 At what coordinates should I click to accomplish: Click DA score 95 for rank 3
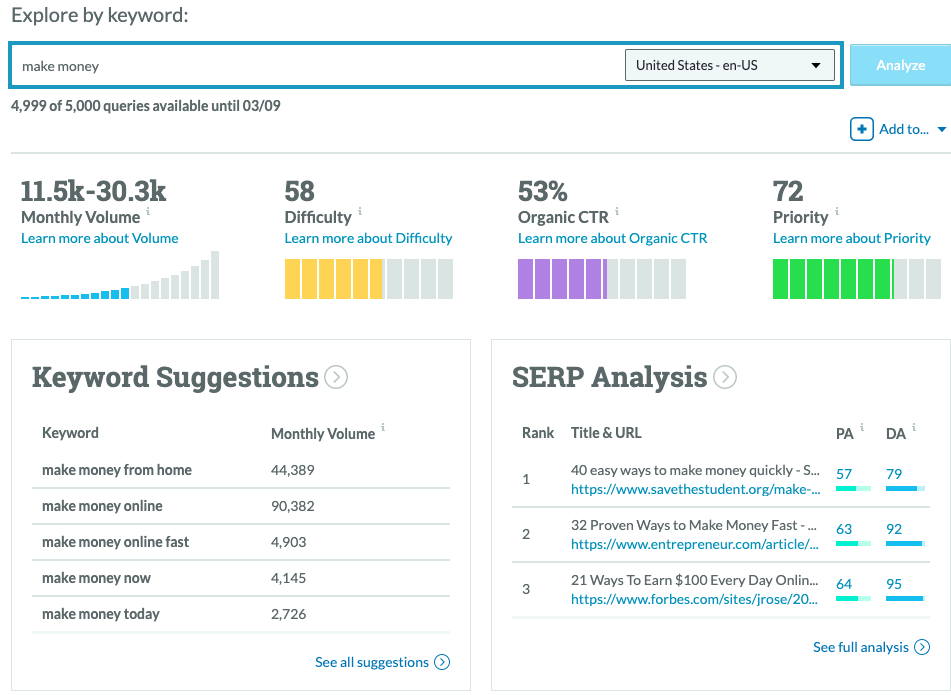894,584
